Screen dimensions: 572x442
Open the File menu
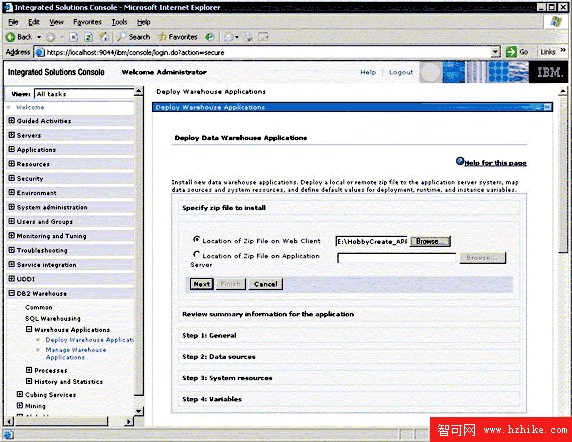(x=13, y=22)
